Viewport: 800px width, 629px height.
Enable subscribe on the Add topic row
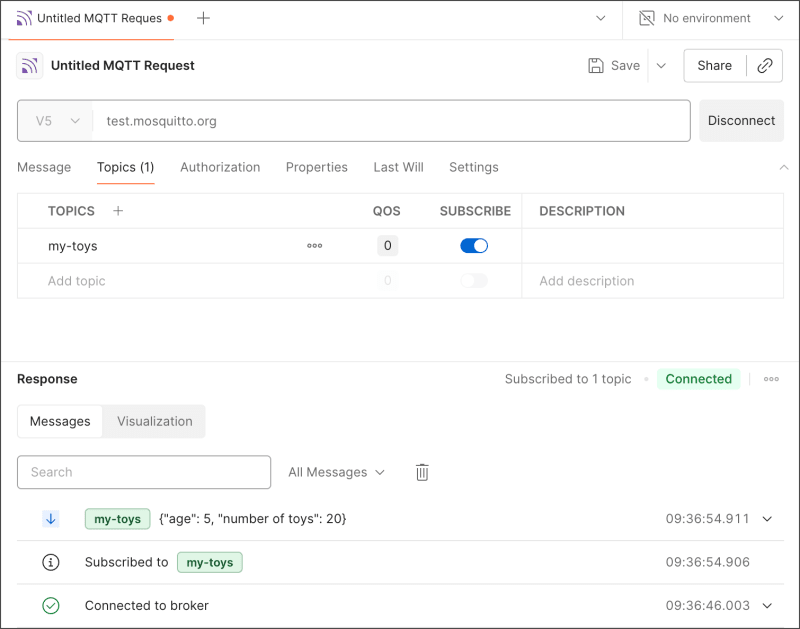473,281
